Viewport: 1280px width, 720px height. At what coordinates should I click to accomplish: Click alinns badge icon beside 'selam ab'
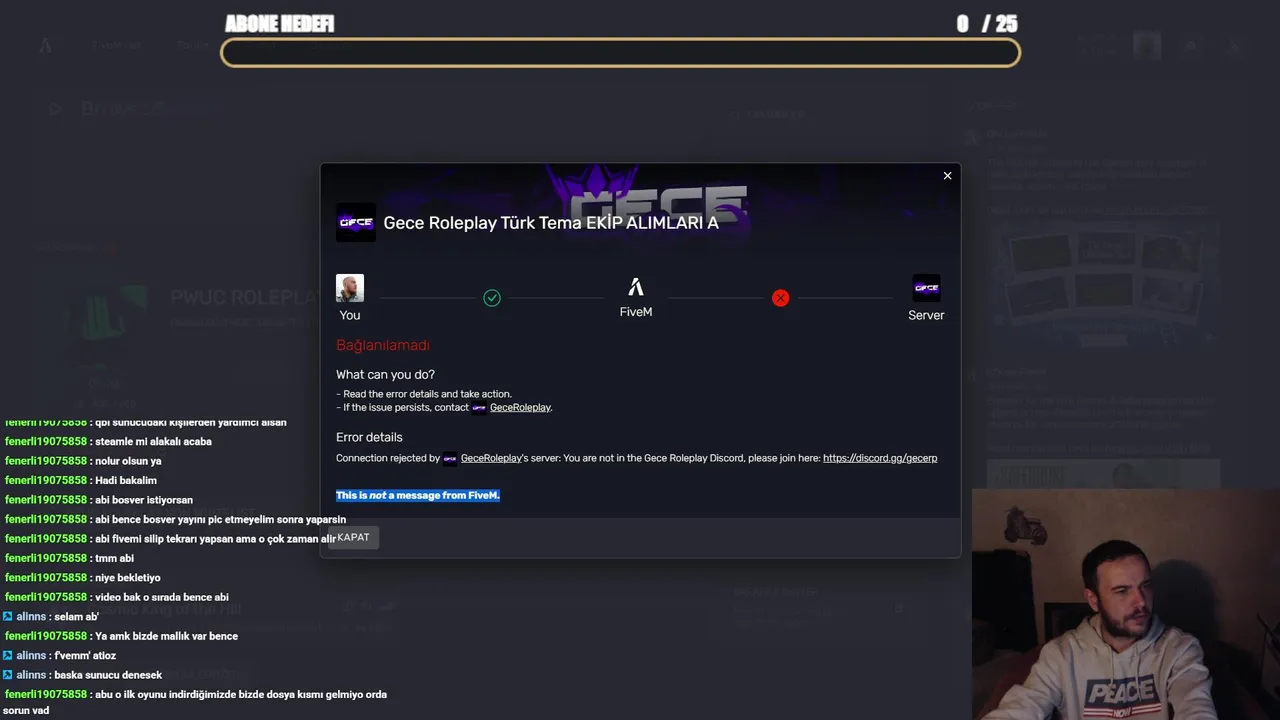[8, 617]
